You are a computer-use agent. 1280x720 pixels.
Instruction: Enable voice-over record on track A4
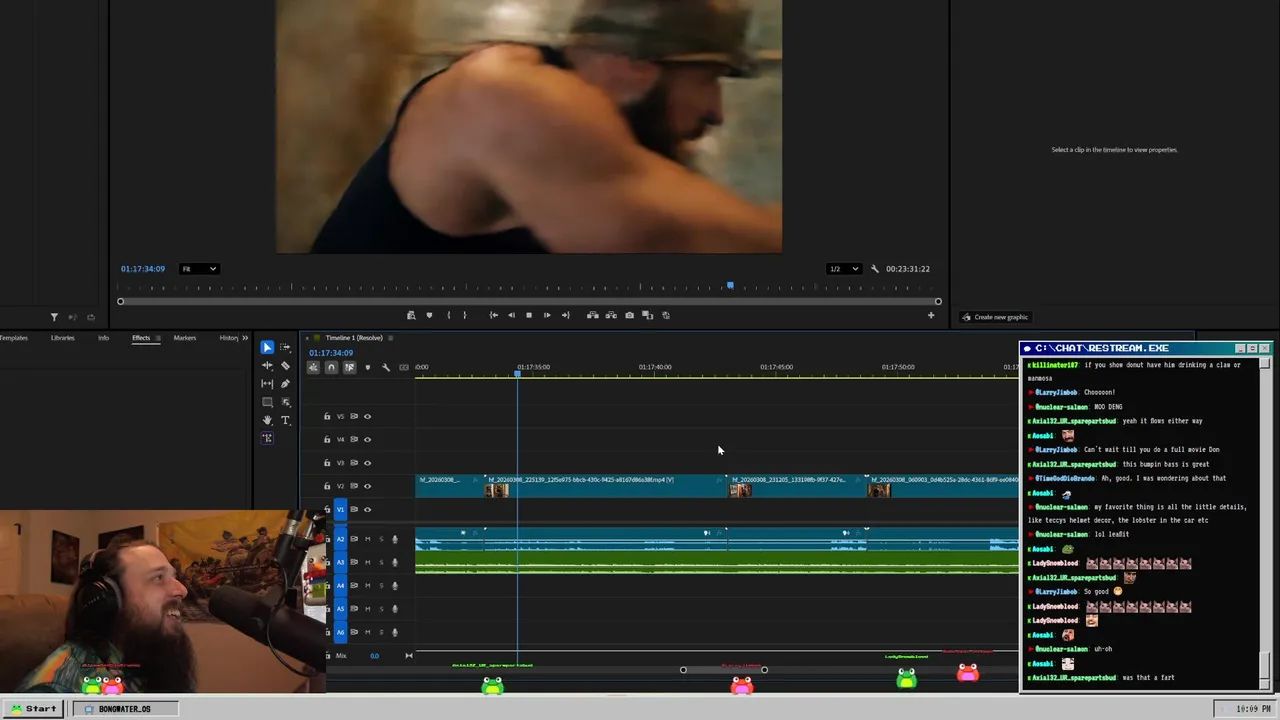pyautogui.click(x=394, y=586)
